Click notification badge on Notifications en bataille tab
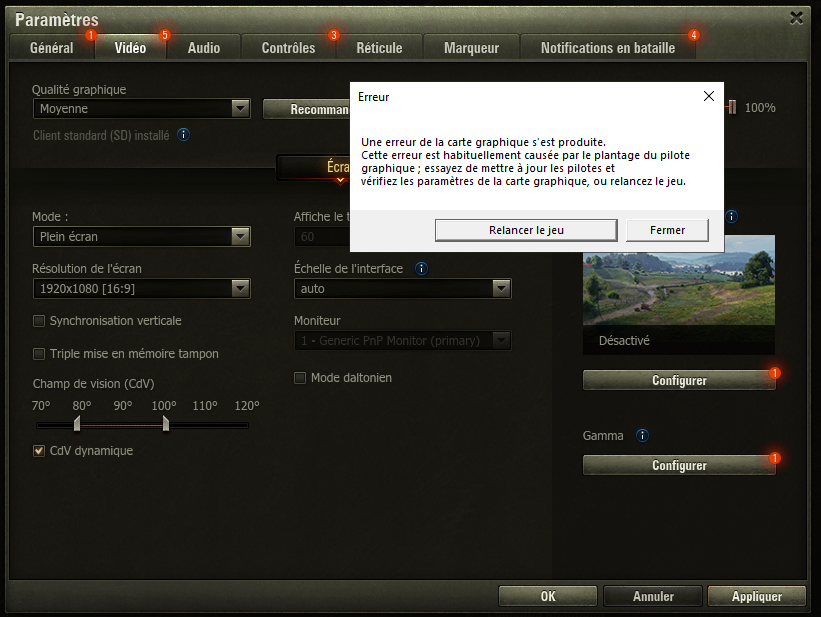 pyautogui.click(x=694, y=35)
